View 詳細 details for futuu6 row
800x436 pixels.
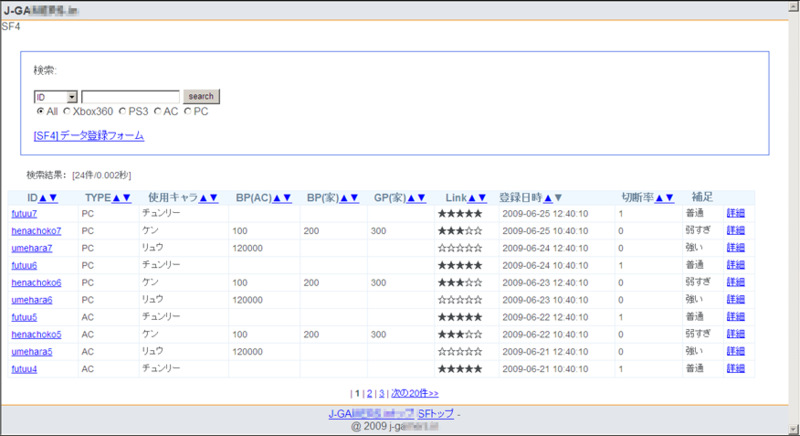[x=736, y=265]
